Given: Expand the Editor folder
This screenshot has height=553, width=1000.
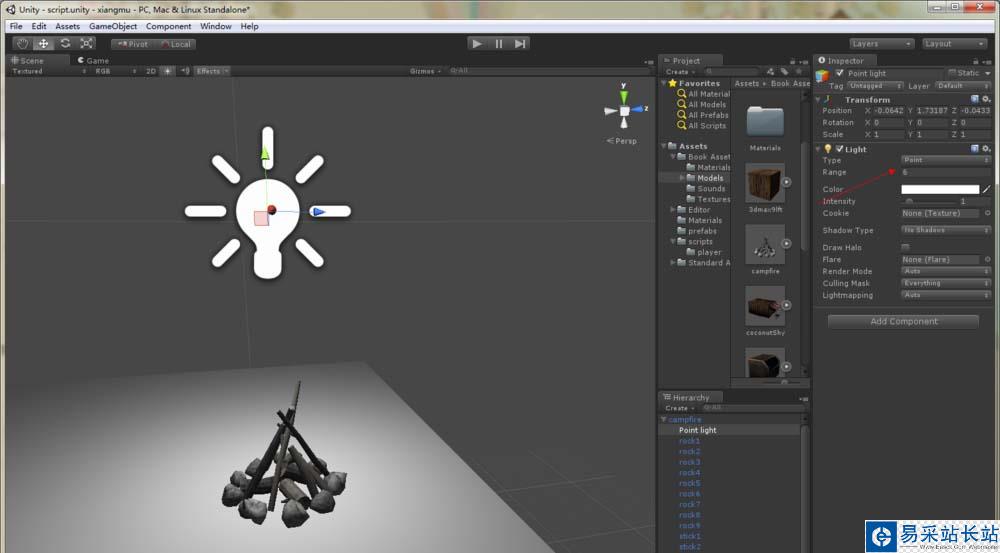Looking at the screenshot, I should (672, 209).
